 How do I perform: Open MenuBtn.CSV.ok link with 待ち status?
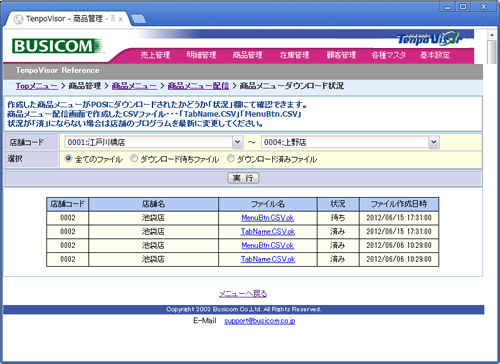[x=268, y=218]
